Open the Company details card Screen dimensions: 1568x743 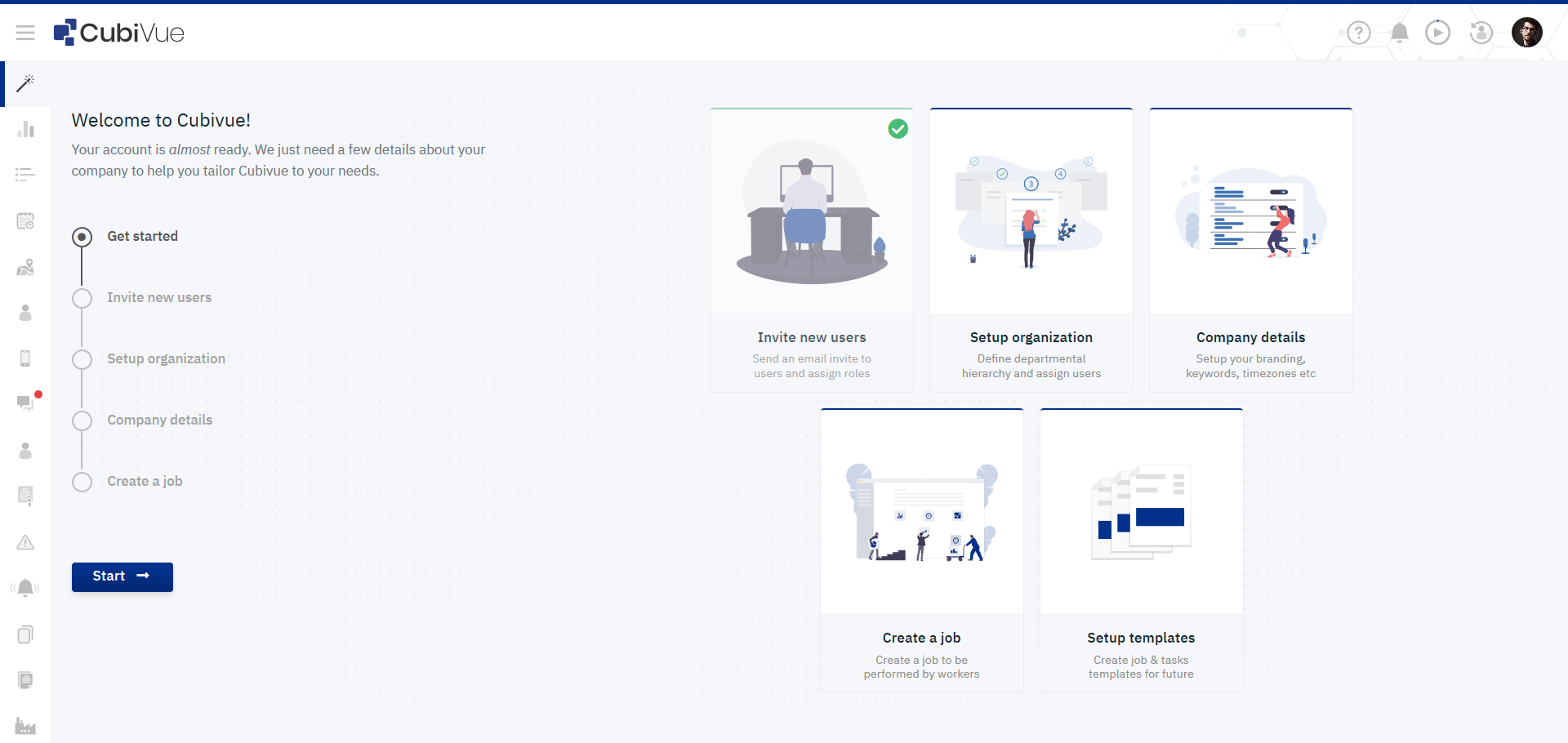coord(1250,250)
